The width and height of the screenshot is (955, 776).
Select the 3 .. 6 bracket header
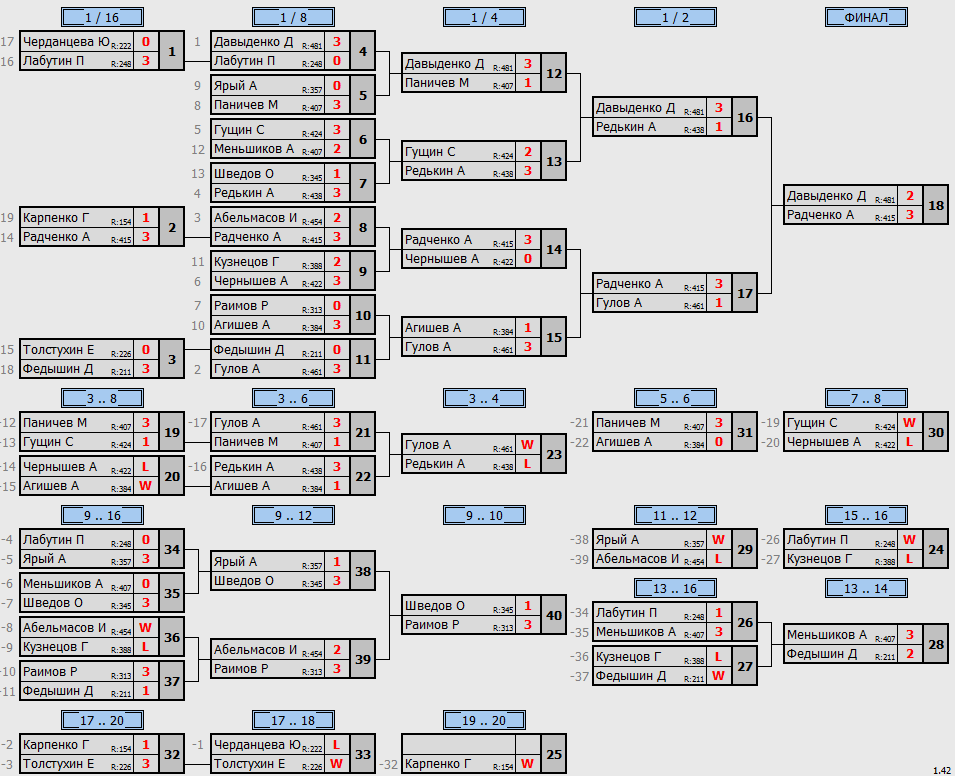[x=293, y=398]
